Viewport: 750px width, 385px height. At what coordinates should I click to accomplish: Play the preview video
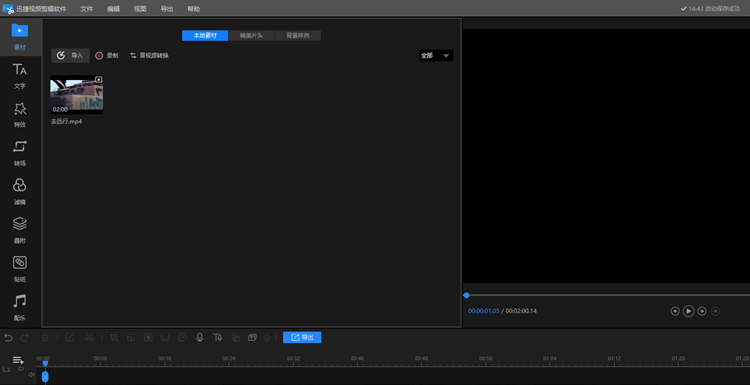pos(688,311)
